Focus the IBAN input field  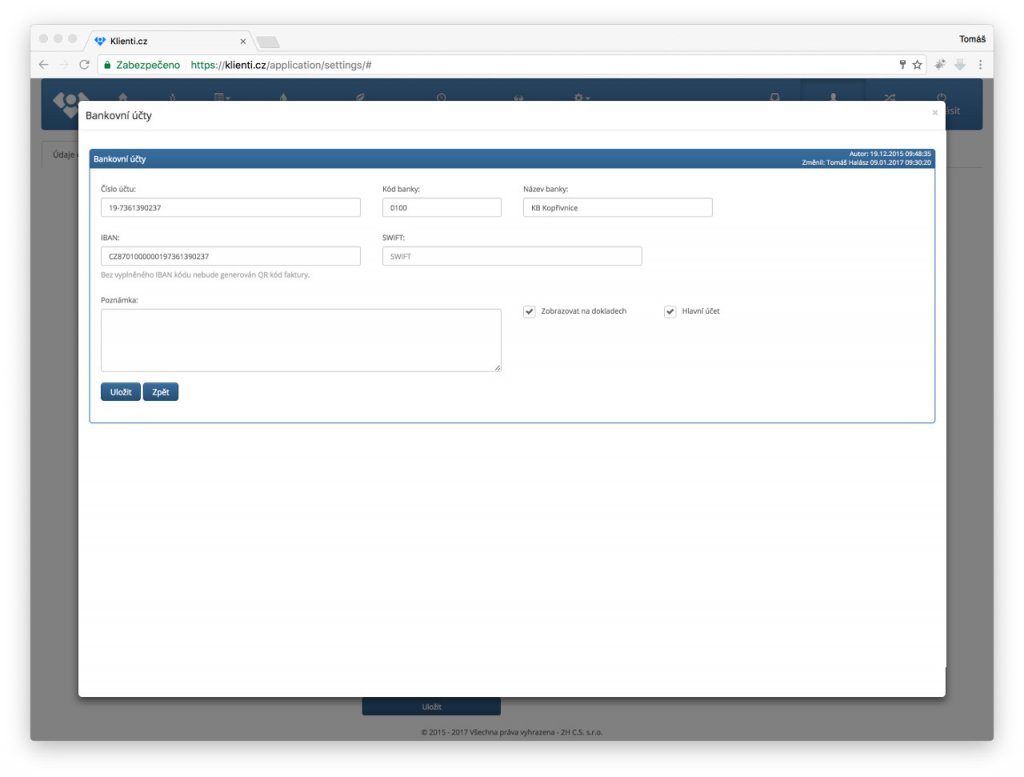pos(230,256)
